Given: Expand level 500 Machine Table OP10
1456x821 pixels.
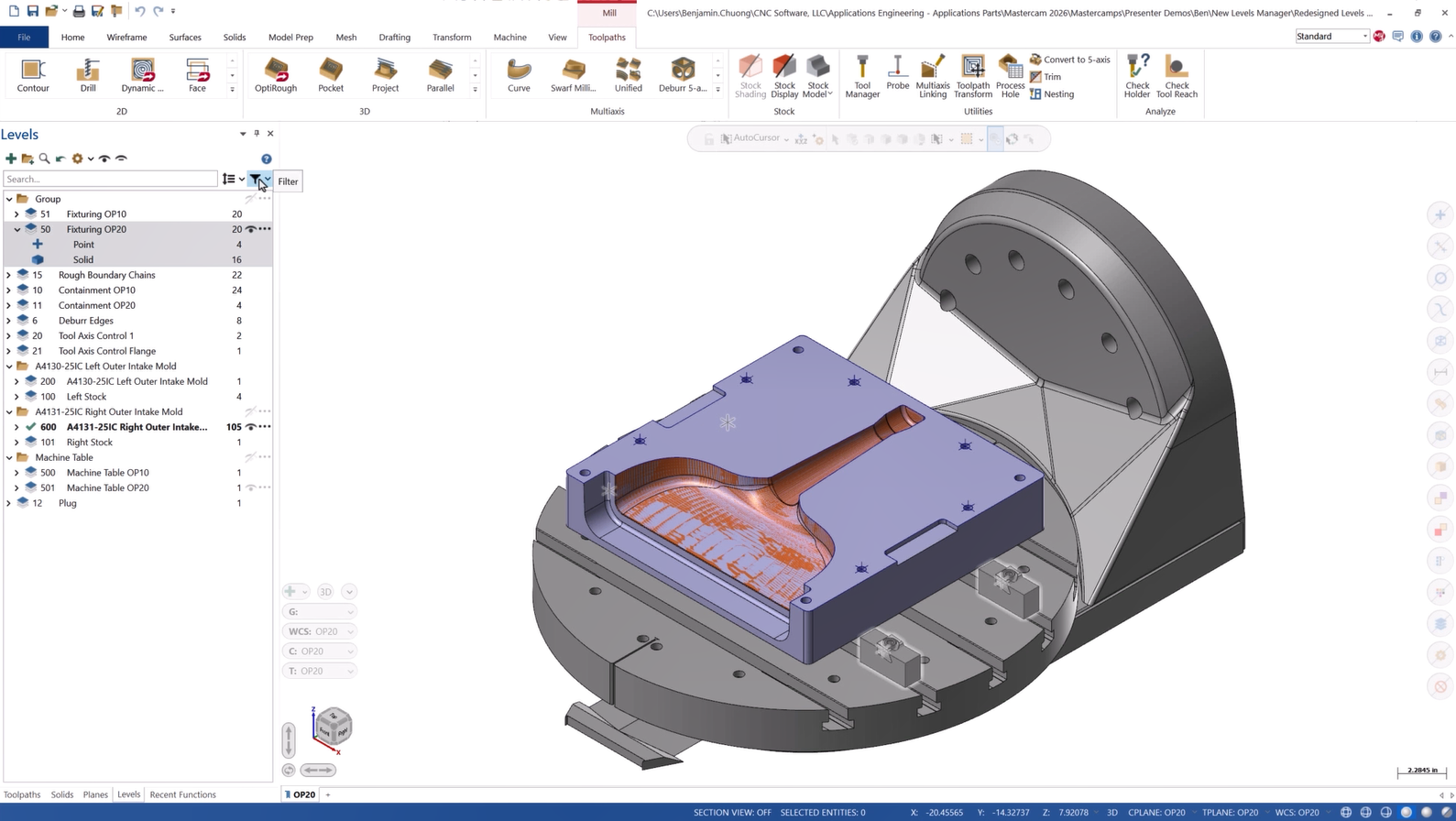Looking at the screenshot, I should 16,473.
